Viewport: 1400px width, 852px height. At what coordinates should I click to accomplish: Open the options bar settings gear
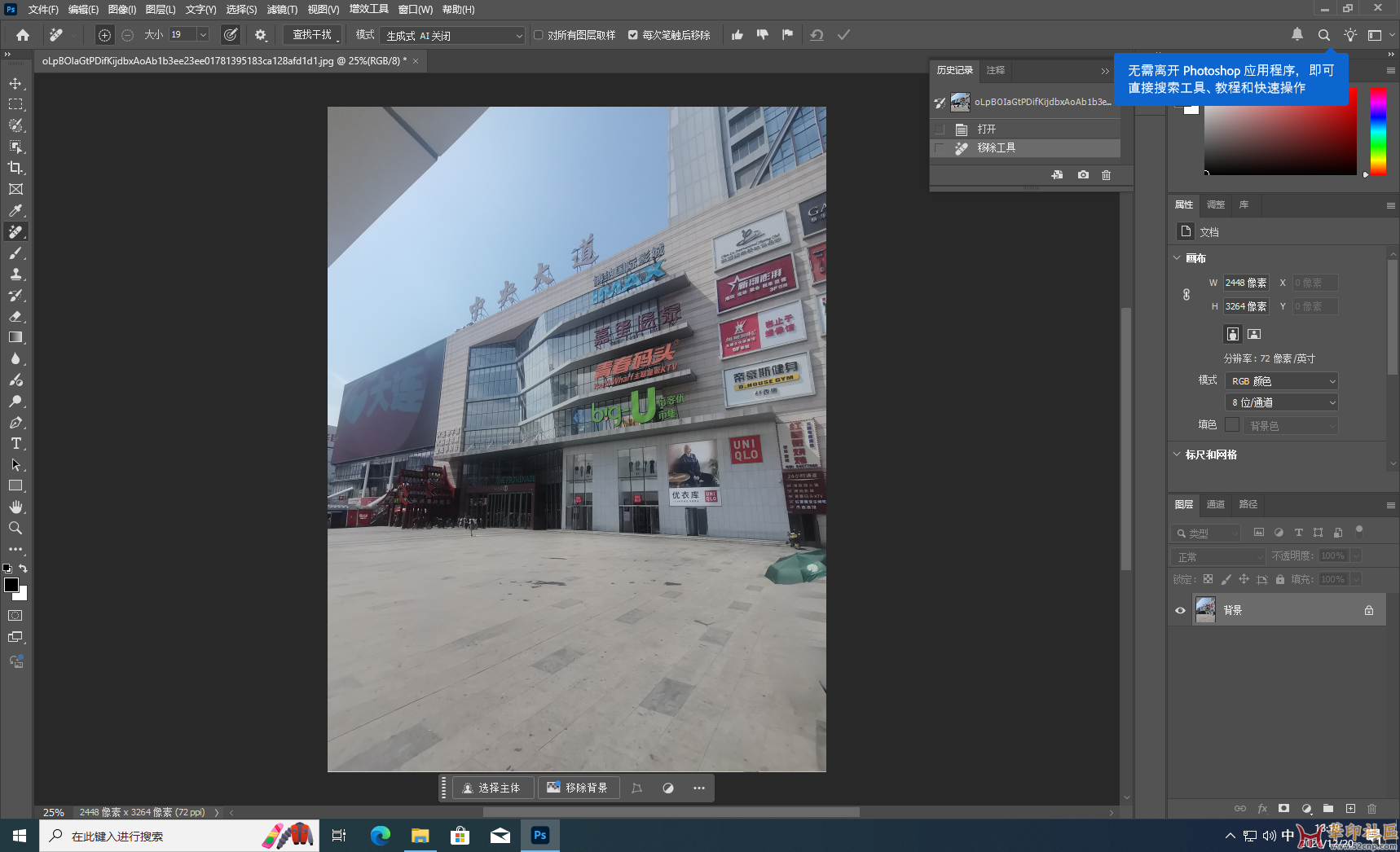[261, 35]
